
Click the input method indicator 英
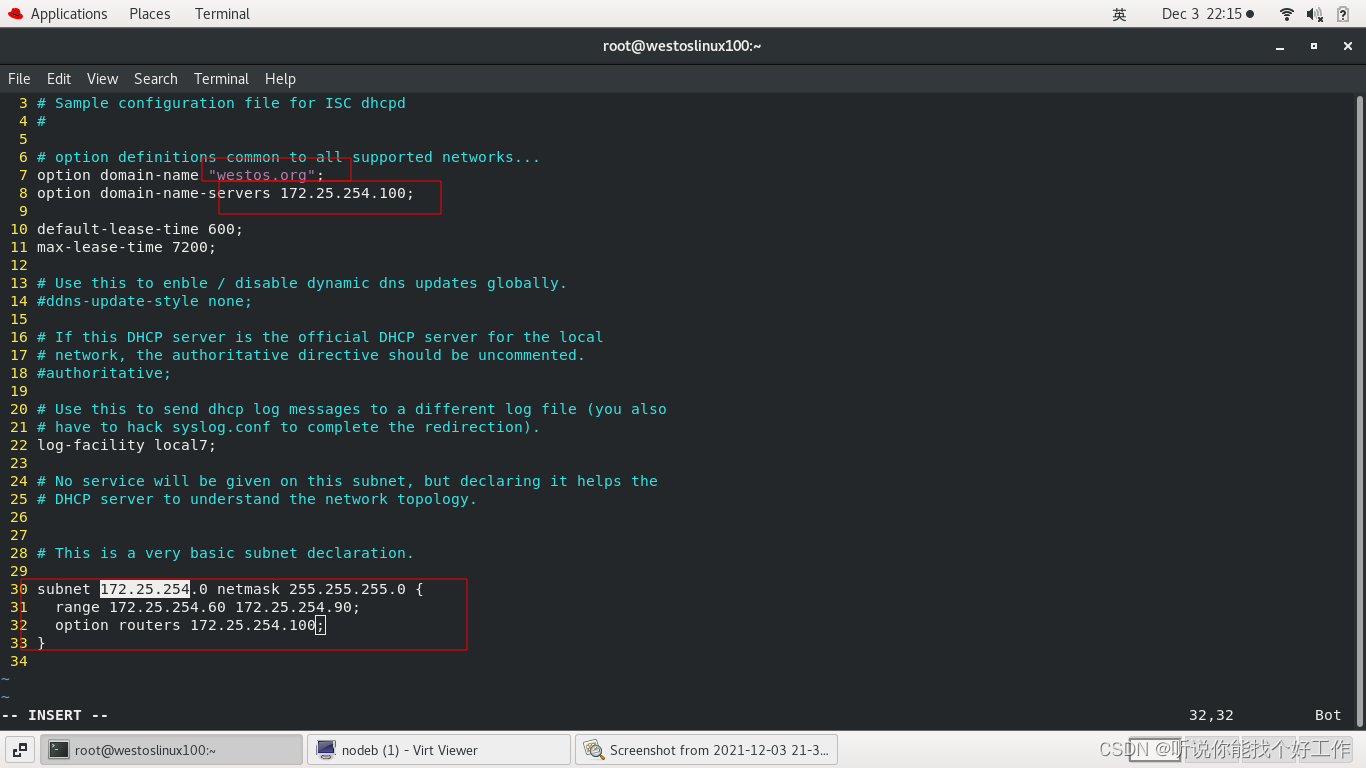point(1119,14)
